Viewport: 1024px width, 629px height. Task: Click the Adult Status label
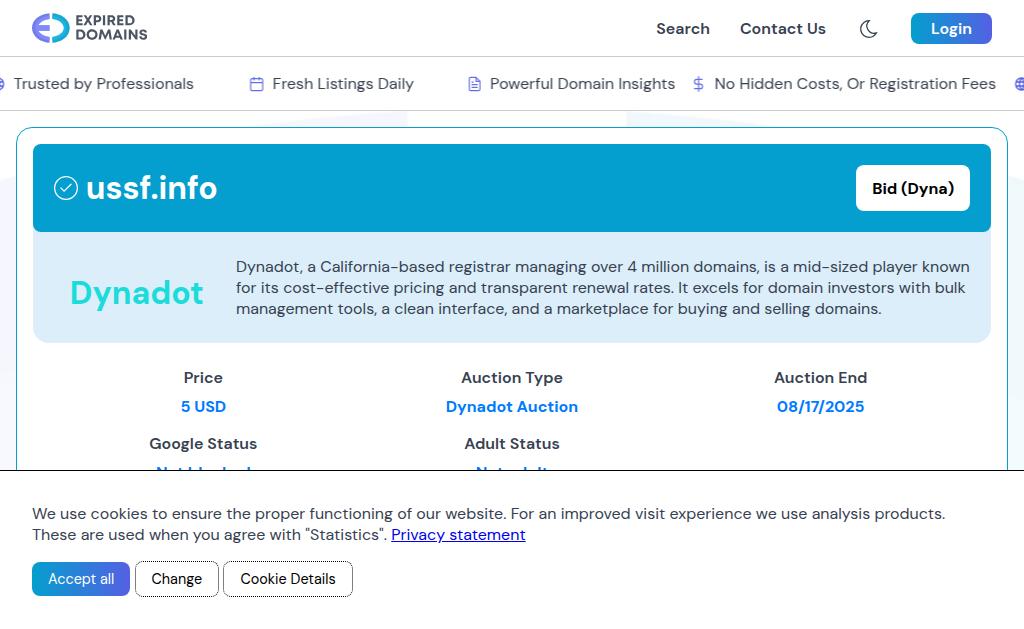(x=511, y=444)
